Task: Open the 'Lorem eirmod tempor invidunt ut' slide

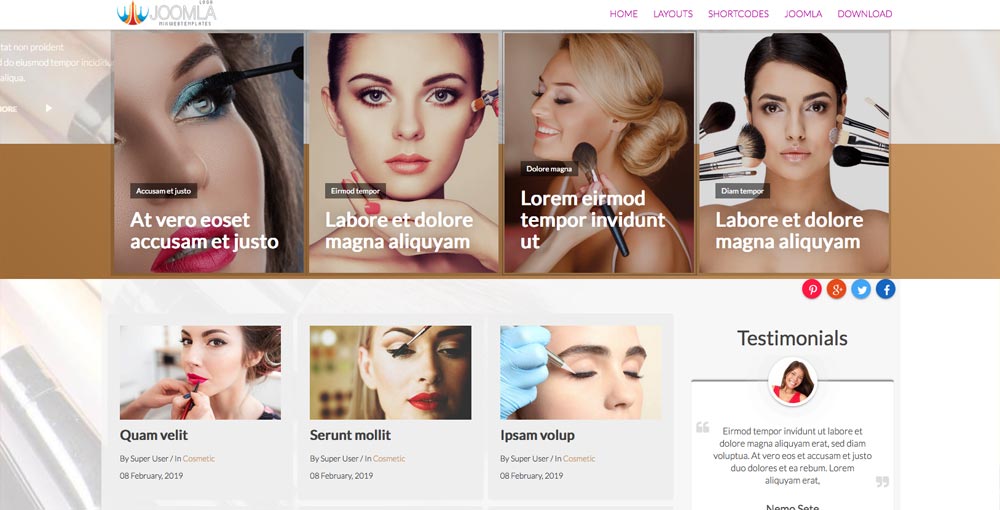Action: click(592, 220)
